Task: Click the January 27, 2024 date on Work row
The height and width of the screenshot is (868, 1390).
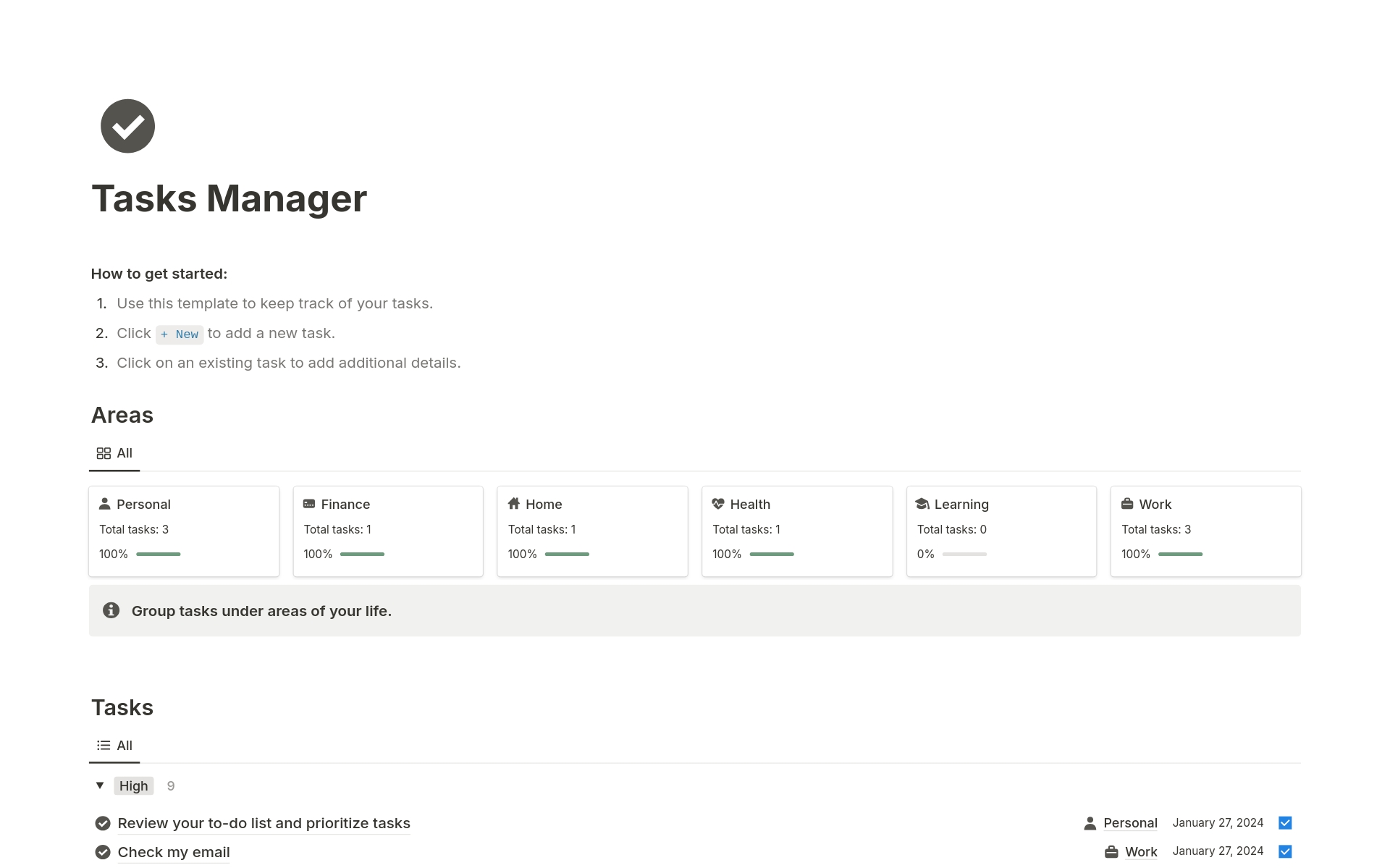Action: [1218, 851]
